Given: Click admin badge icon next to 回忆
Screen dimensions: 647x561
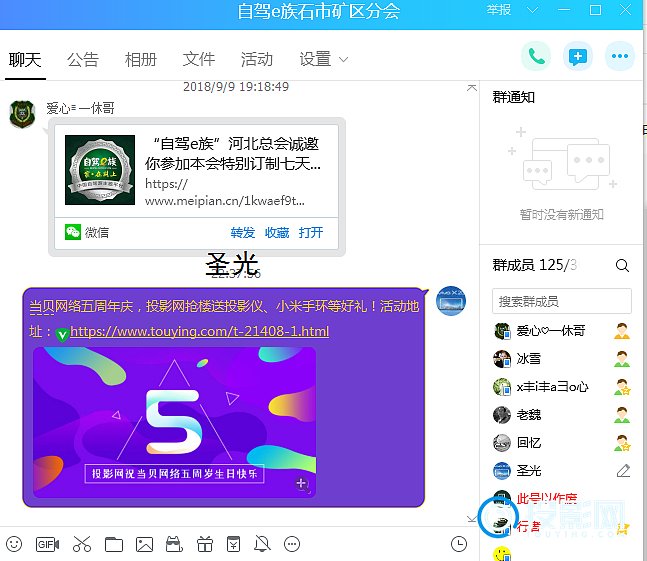Looking at the screenshot, I should click(x=622, y=443).
